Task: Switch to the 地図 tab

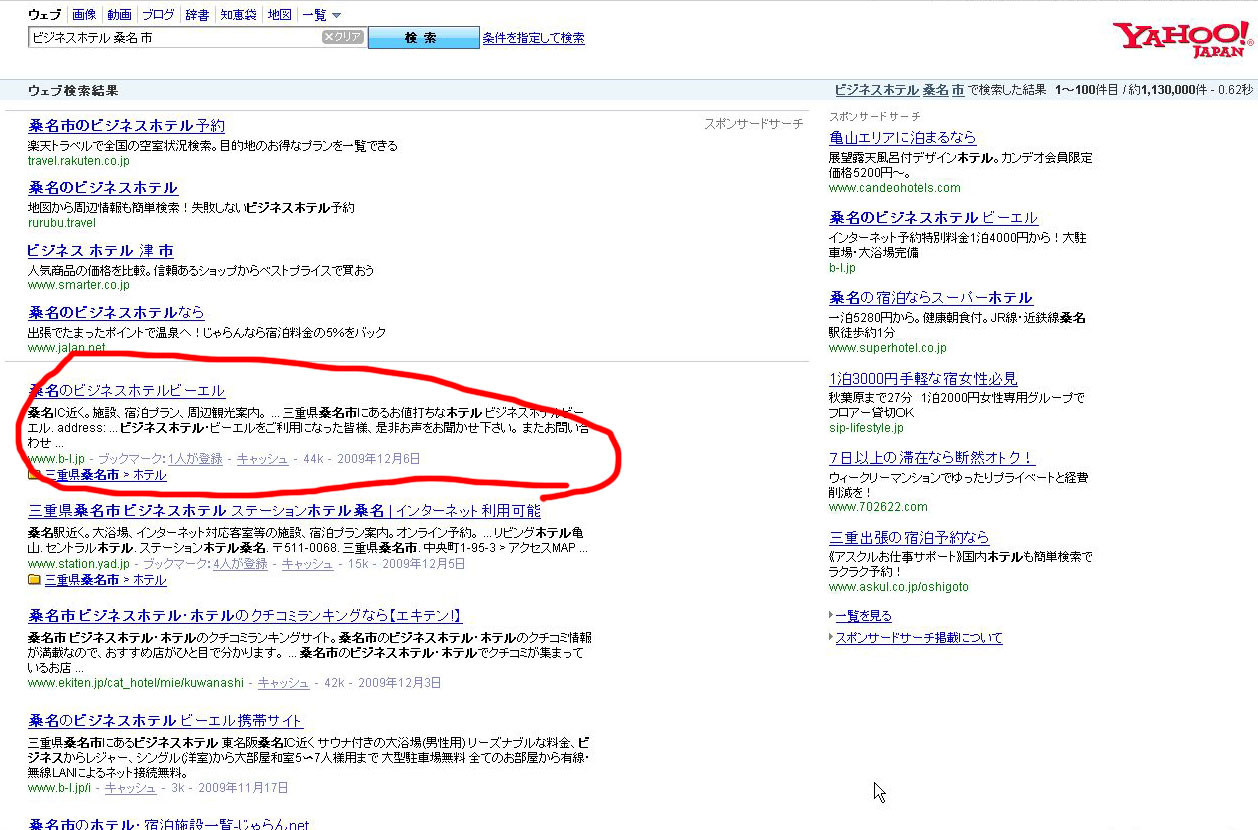Action: coord(279,15)
